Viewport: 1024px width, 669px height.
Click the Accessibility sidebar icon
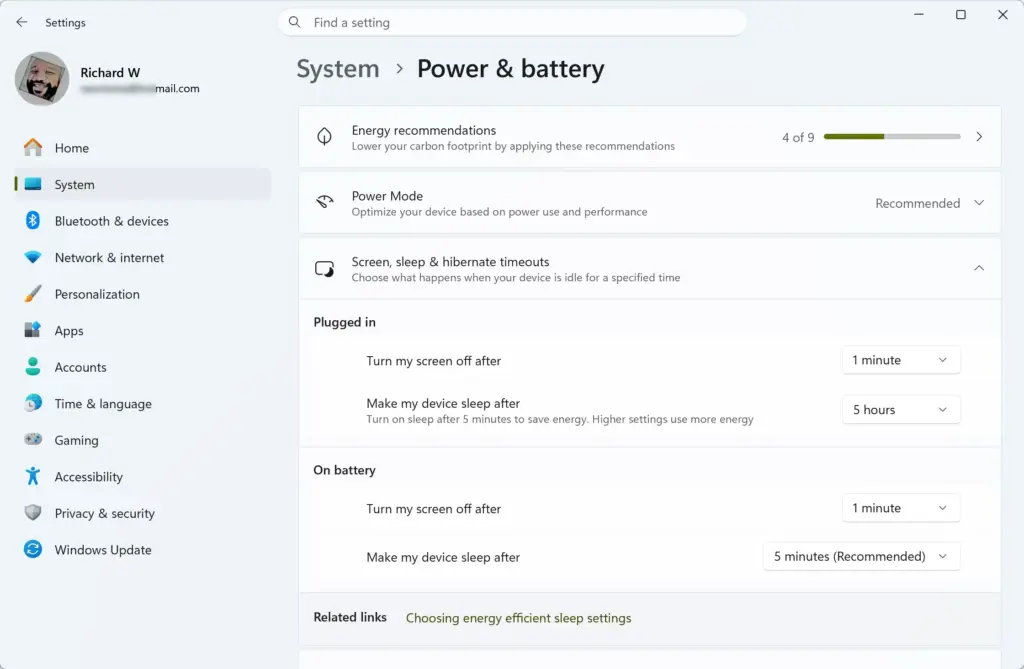coord(33,476)
